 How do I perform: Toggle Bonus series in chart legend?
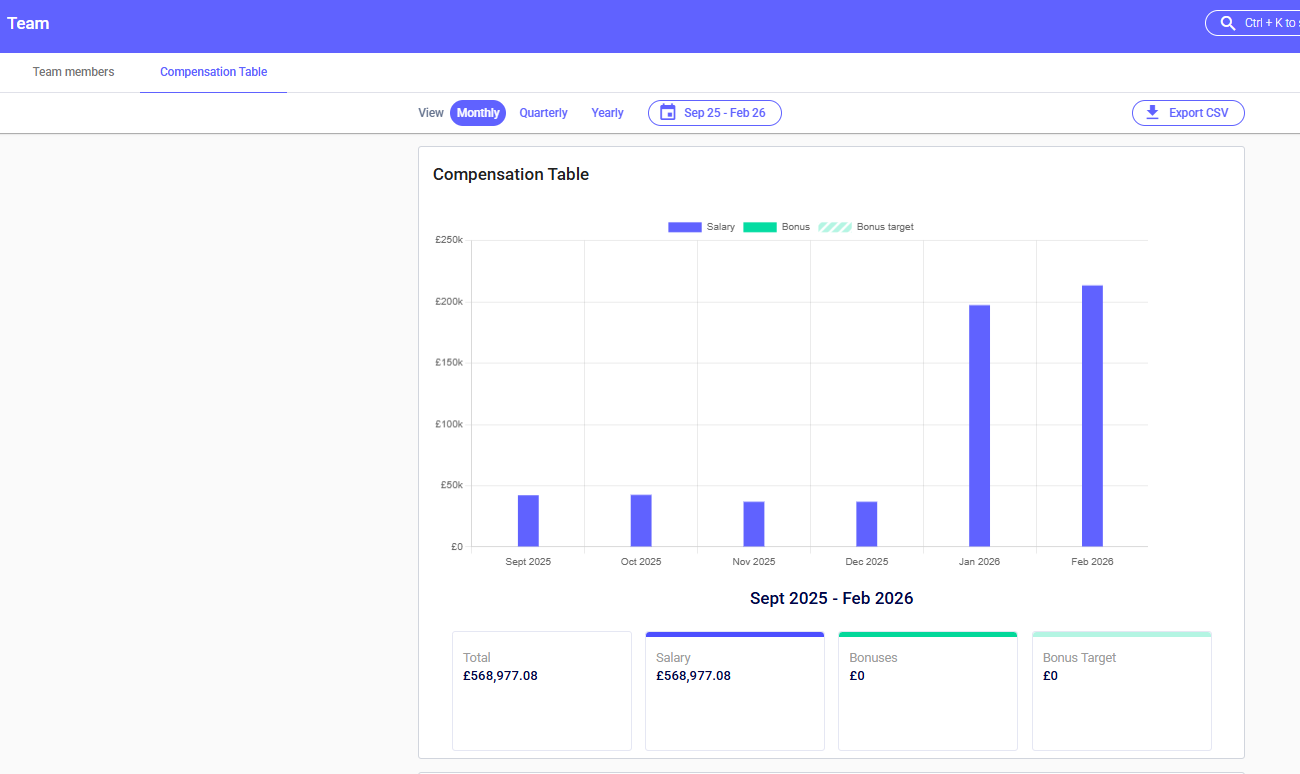pos(776,227)
